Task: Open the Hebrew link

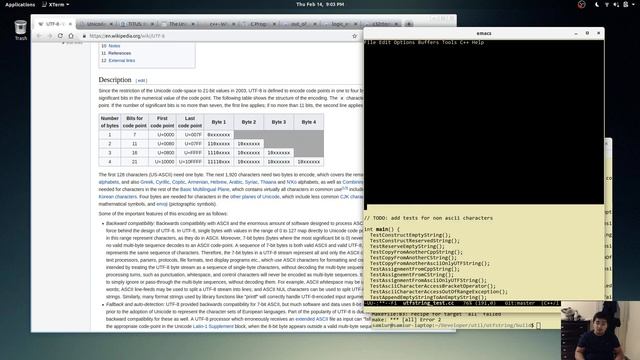Action: (218, 182)
